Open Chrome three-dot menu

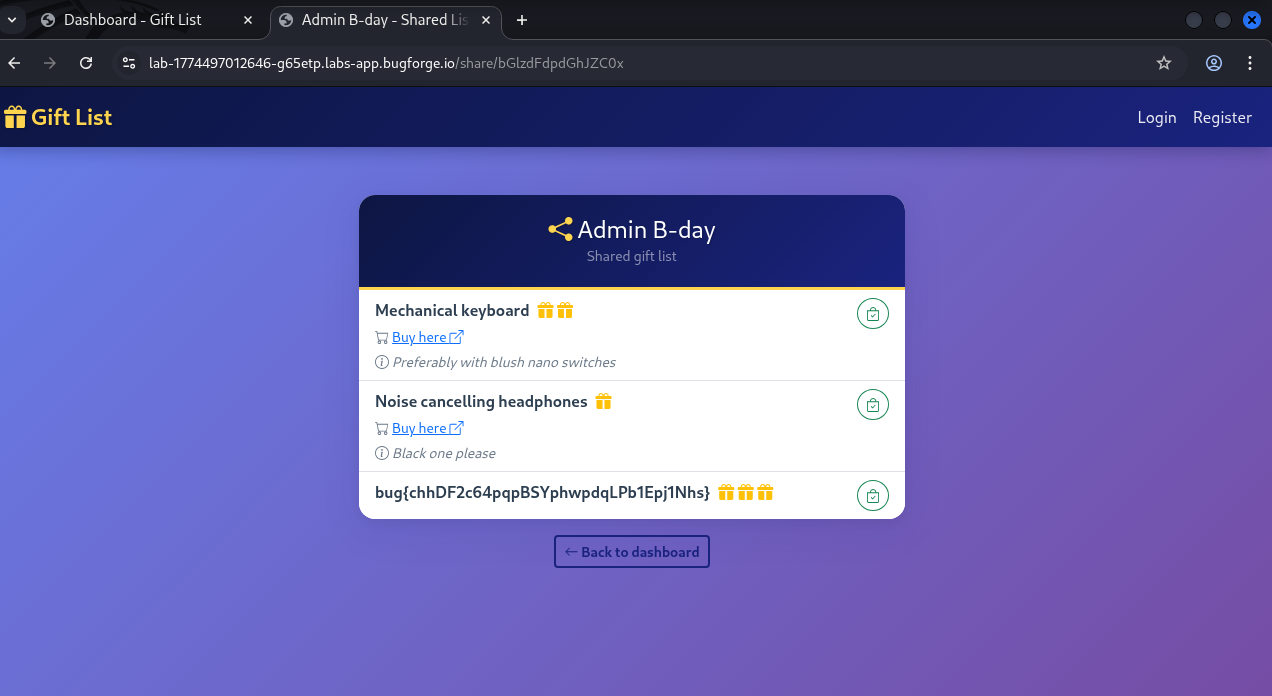tap(1250, 63)
